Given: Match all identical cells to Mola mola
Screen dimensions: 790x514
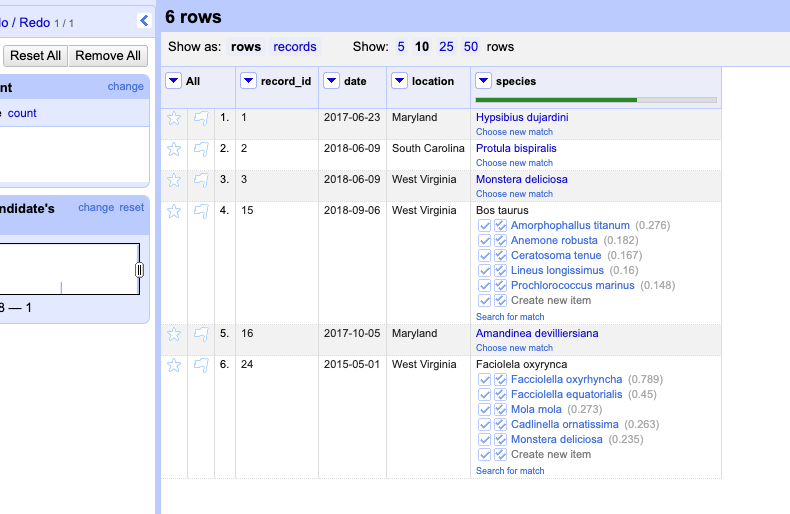Looking at the screenshot, I should (x=500, y=410).
